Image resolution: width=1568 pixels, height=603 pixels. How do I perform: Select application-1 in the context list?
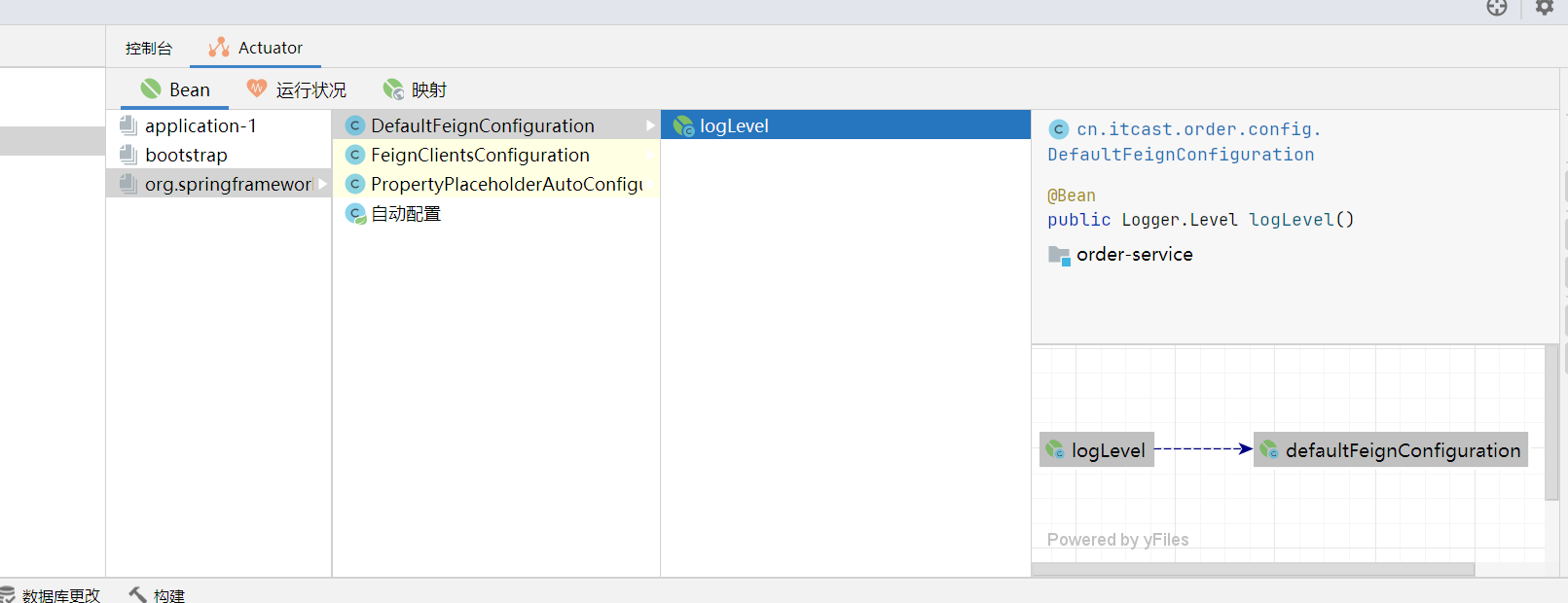point(201,125)
